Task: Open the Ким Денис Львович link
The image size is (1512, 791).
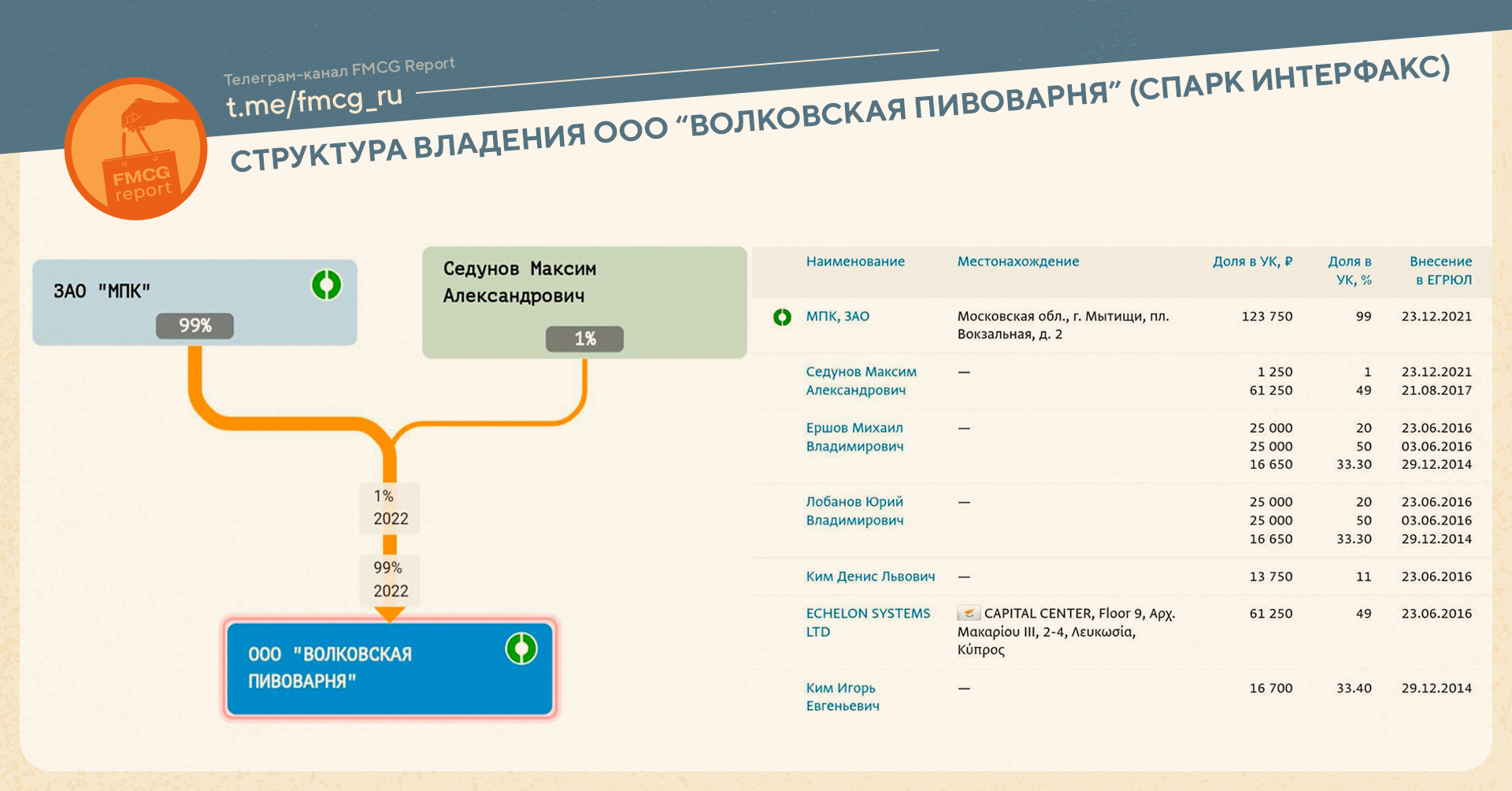Action: point(870,576)
